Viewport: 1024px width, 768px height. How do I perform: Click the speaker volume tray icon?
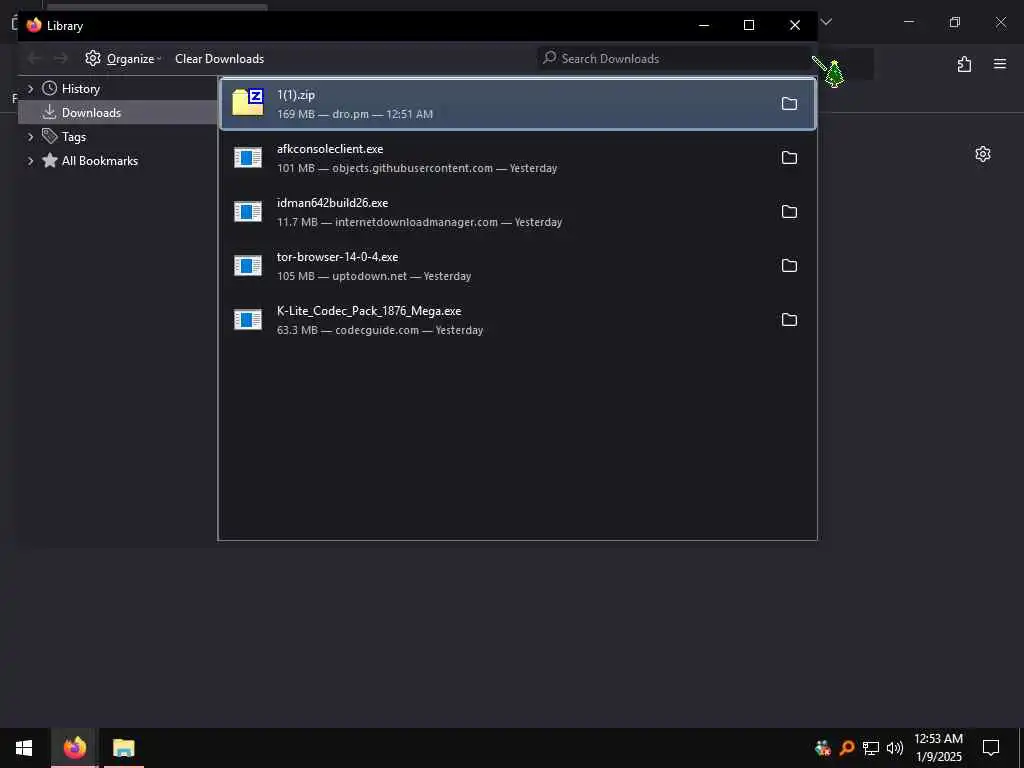pos(895,748)
